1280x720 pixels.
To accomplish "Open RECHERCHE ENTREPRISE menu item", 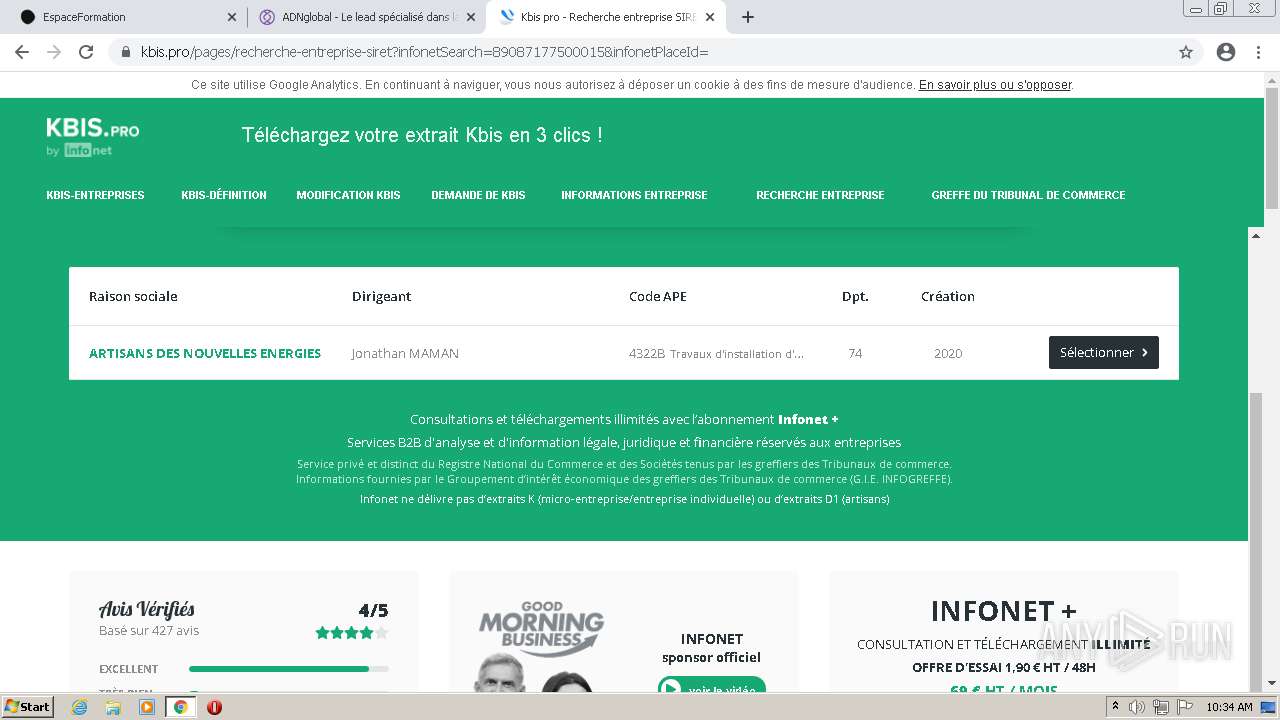I will click(820, 195).
